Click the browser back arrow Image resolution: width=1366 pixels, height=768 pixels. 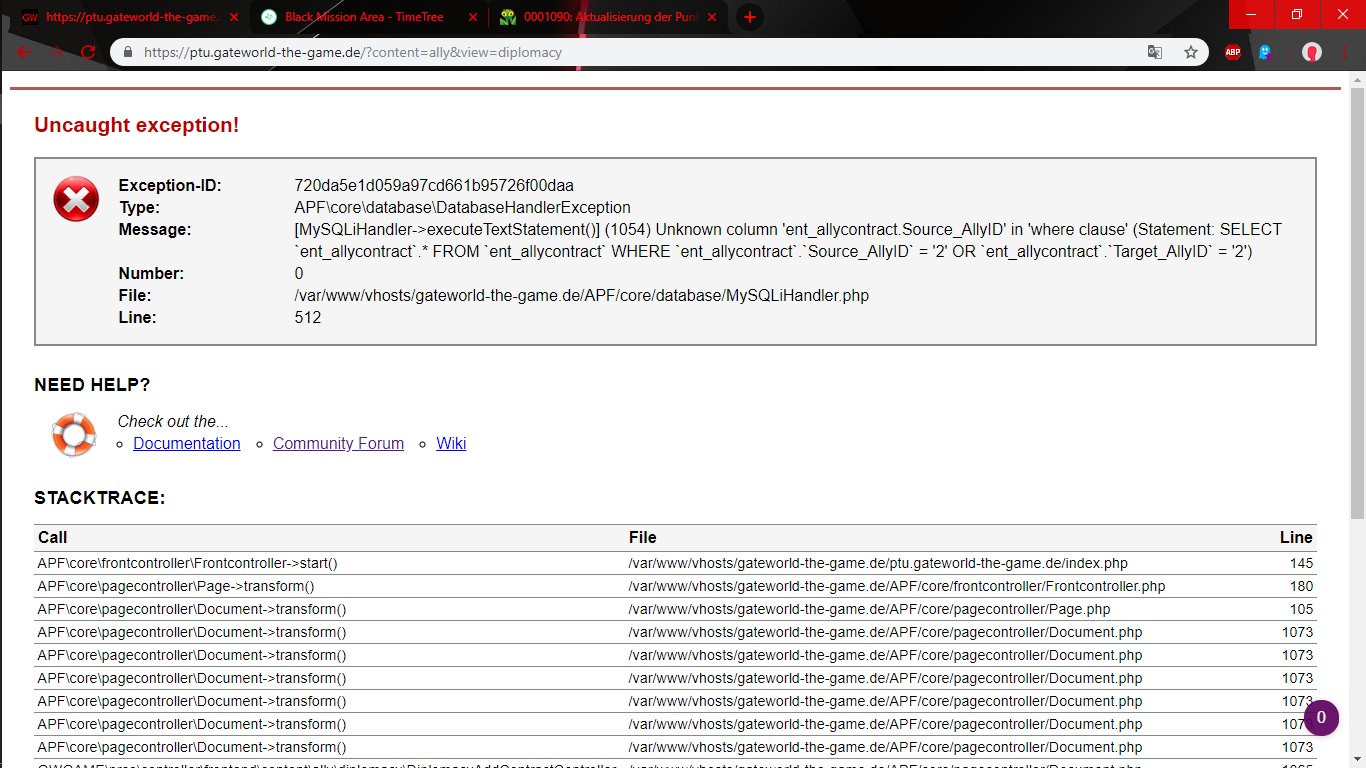click(24, 53)
